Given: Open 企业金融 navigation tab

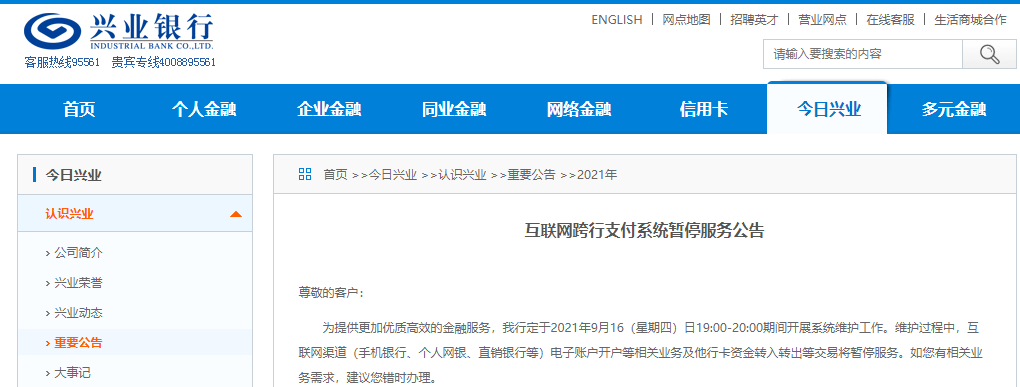Looking at the screenshot, I should [x=329, y=109].
